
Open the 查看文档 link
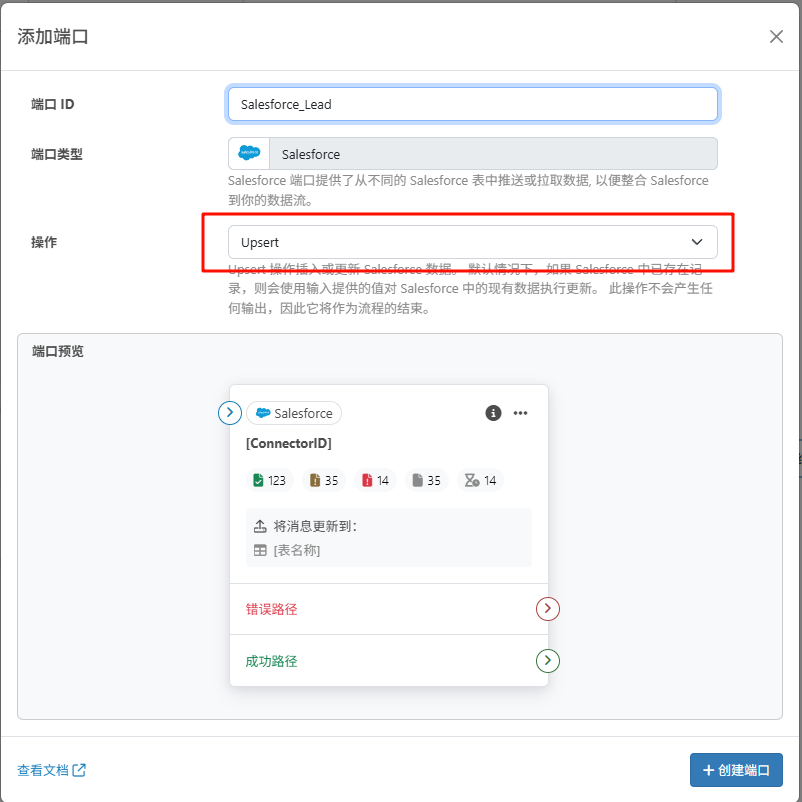coord(51,770)
